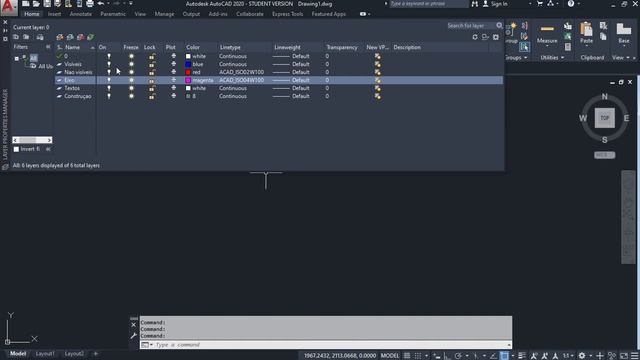This screenshot has height=360, width=640.
Task: Click the Search for layer field
Action: pyautogui.click(x=471, y=26)
